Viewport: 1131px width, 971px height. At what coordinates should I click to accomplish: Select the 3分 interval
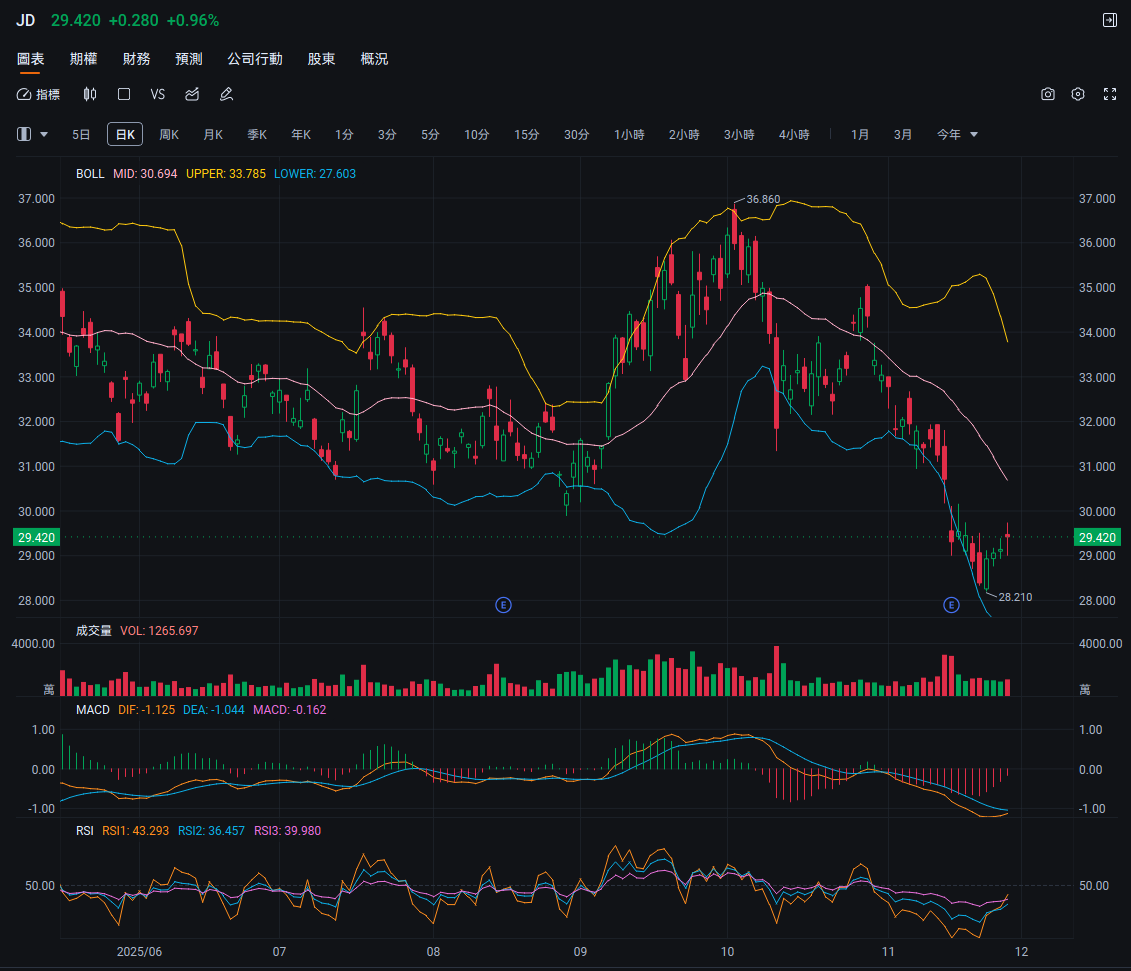click(x=387, y=134)
